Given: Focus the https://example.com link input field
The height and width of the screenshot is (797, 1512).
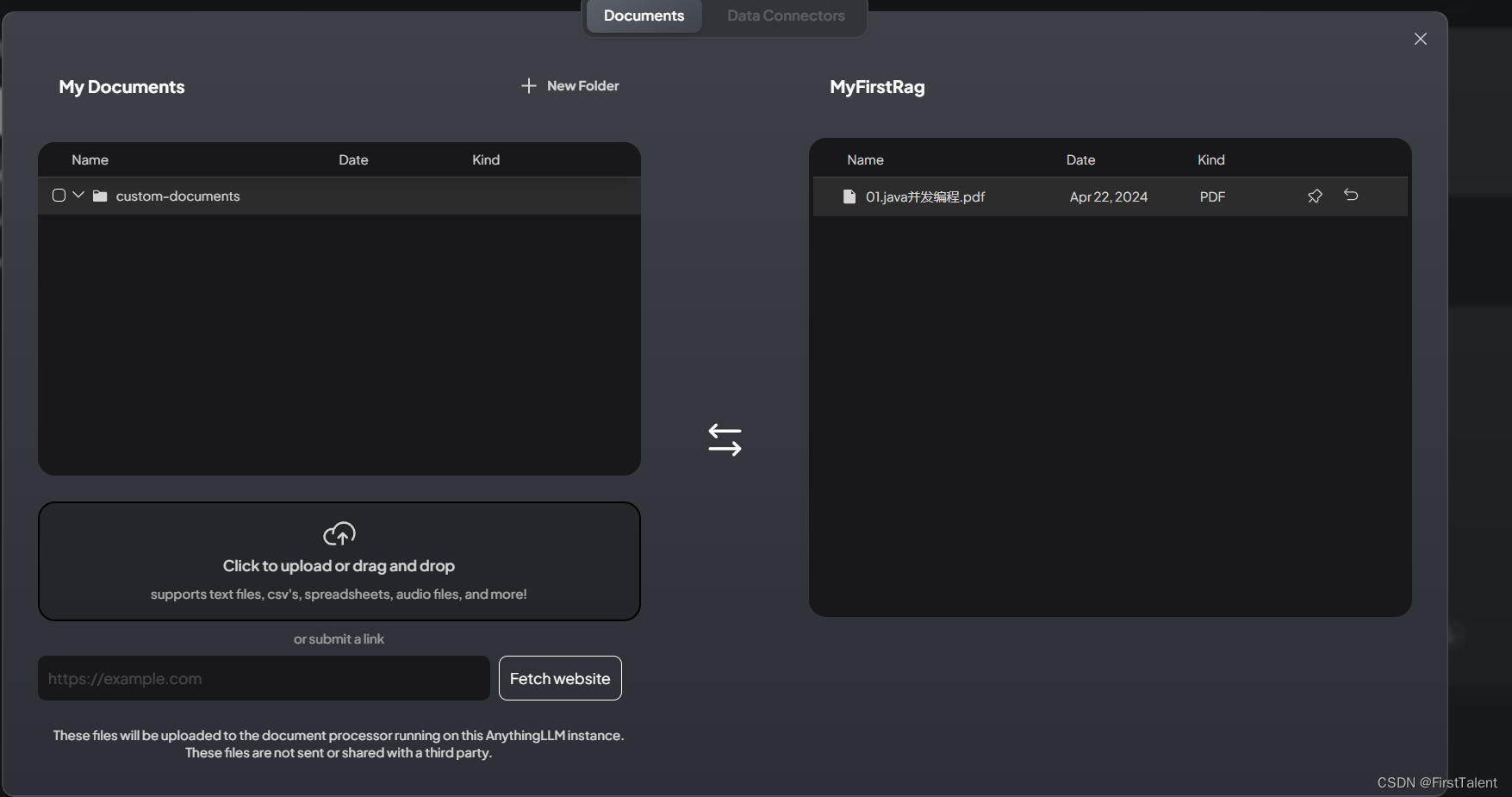Looking at the screenshot, I should 264,678.
